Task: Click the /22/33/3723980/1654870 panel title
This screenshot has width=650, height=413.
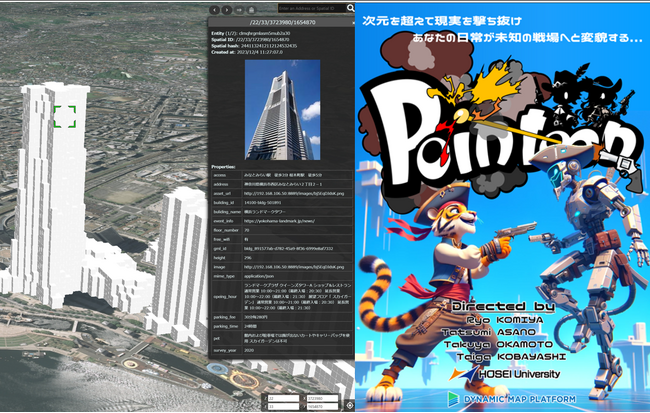Action: [x=282, y=22]
